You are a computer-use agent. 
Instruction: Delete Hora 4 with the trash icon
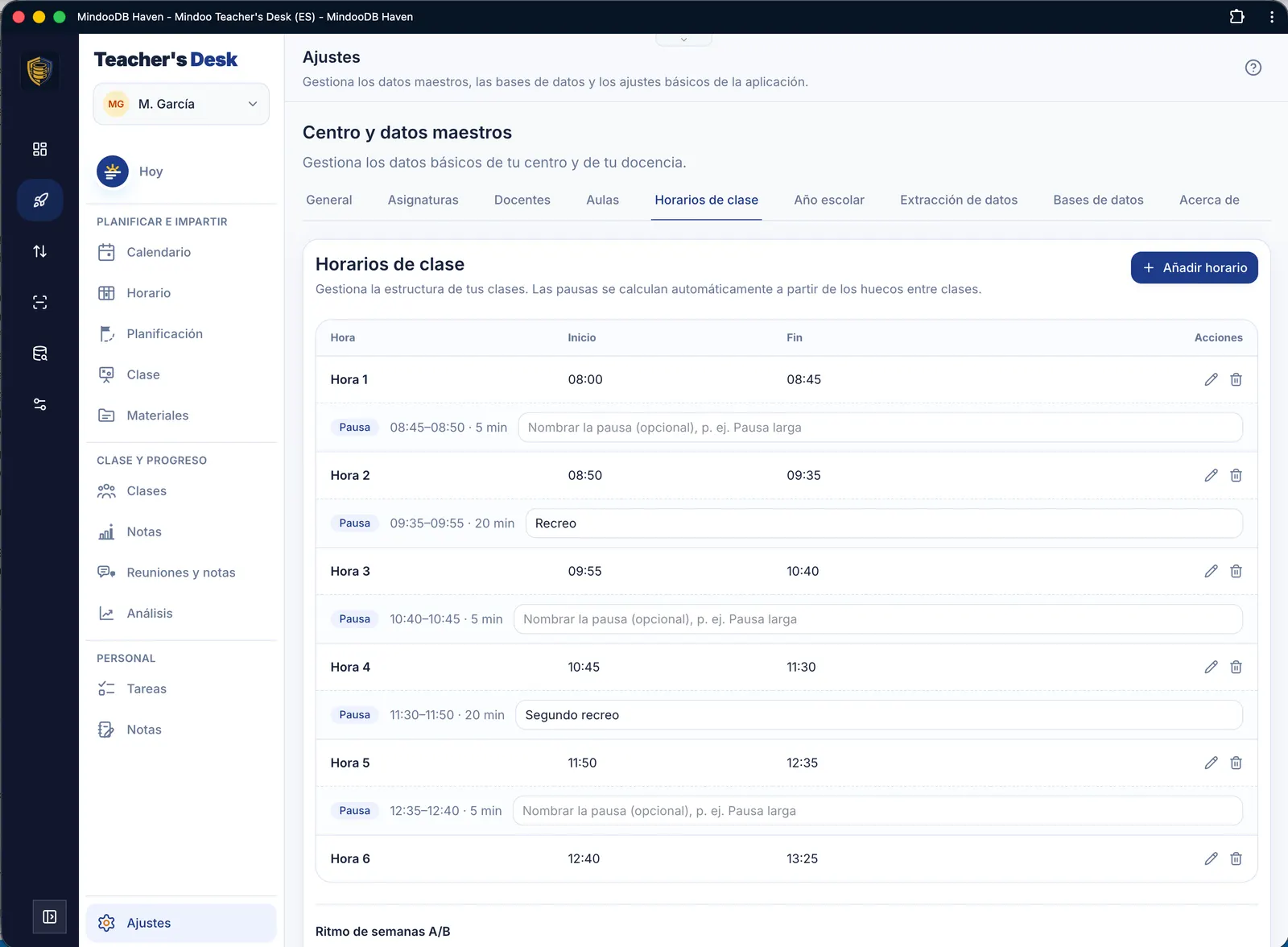point(1236,667)
